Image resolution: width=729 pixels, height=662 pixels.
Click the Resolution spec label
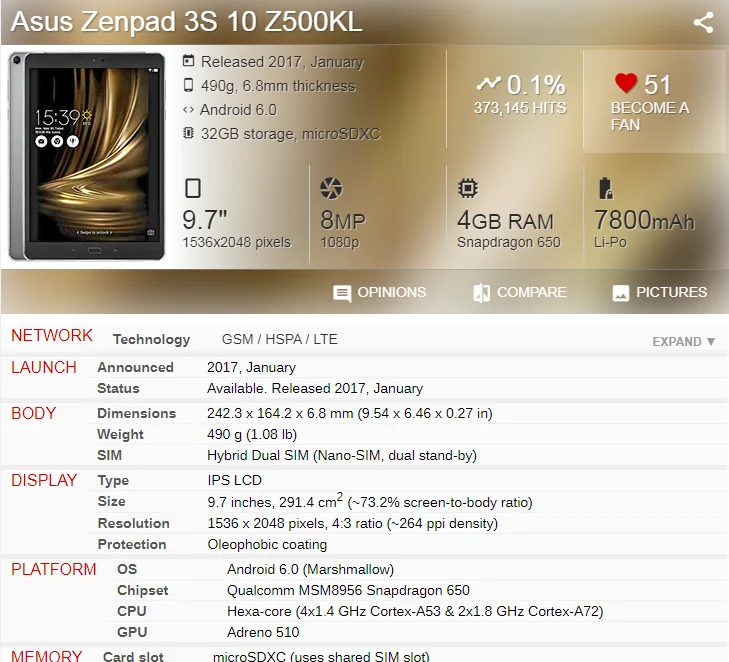133,523
